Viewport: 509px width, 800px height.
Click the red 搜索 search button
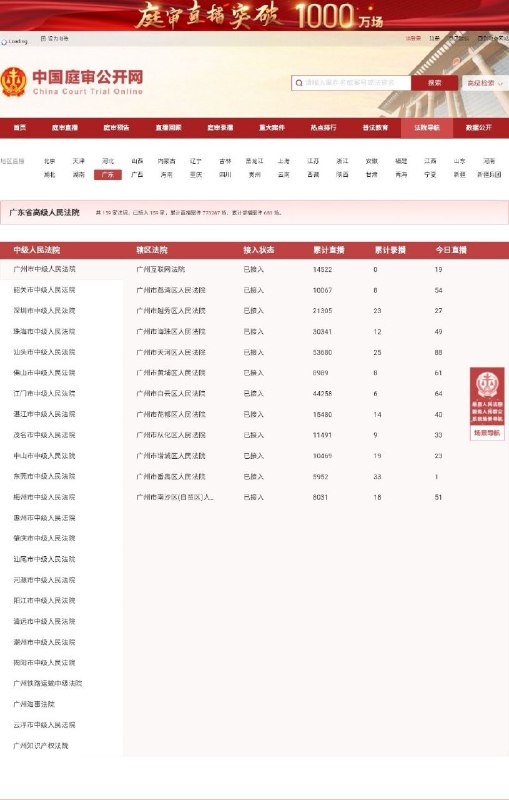[435, 83]
